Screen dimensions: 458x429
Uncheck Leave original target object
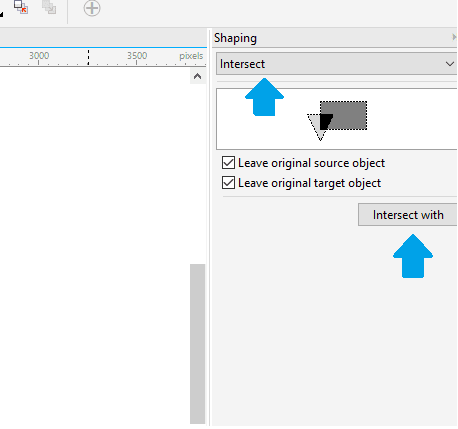pyautogui.click(x=228, y=183)
